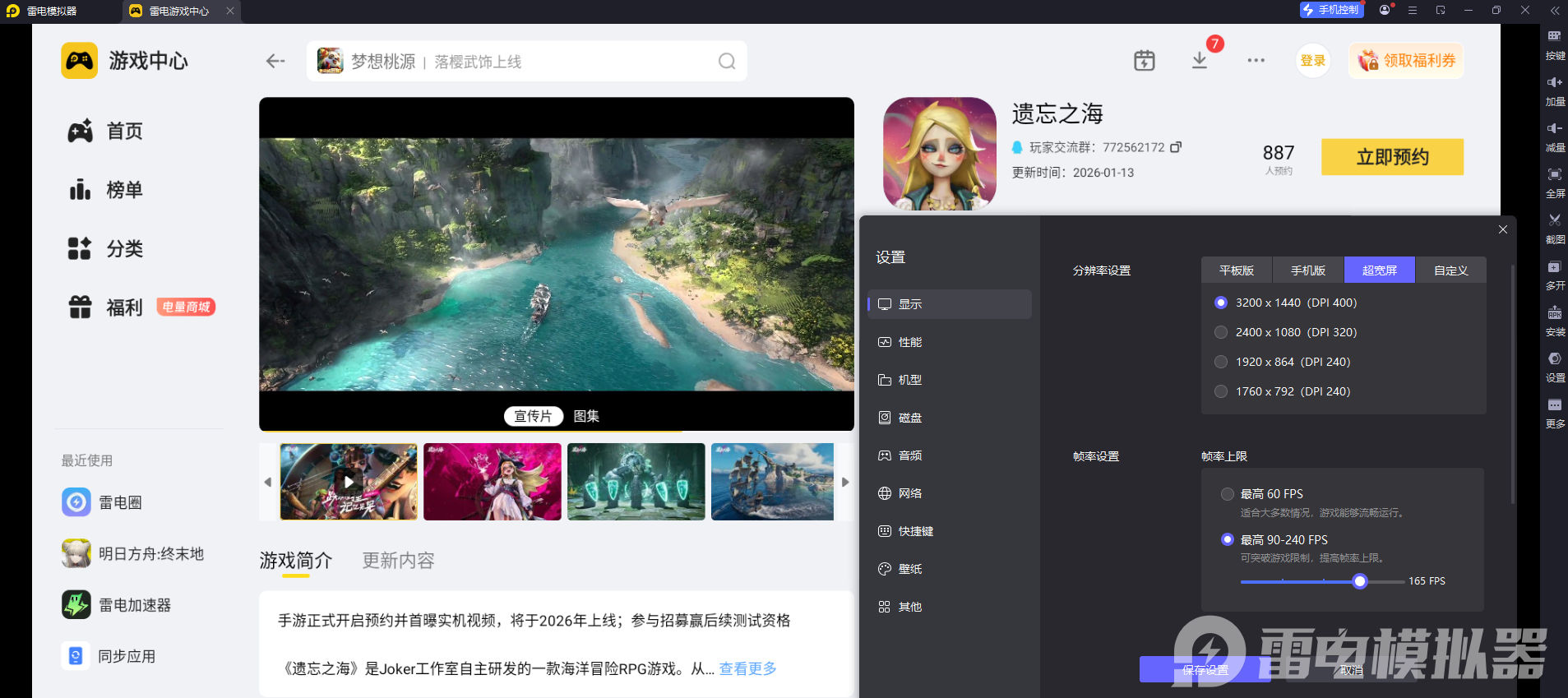Switch to the 平板版 resolution tab

tap(1236, 270)
